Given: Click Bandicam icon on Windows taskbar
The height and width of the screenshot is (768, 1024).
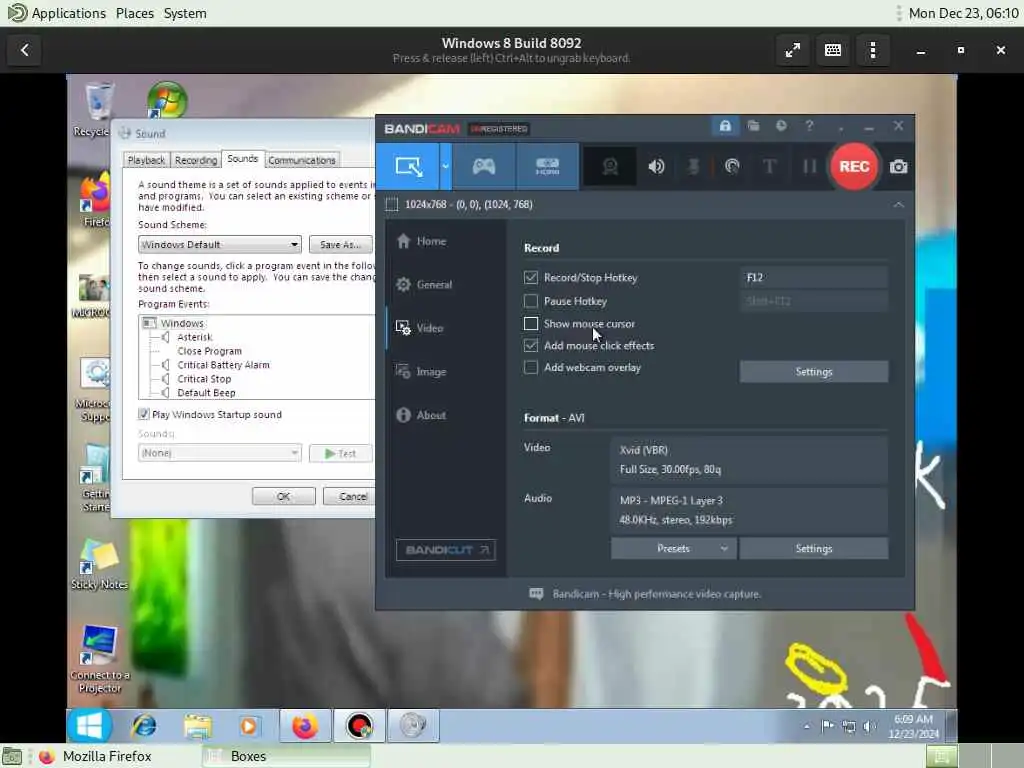Looking at the screenshot, I should click(359, 726).
